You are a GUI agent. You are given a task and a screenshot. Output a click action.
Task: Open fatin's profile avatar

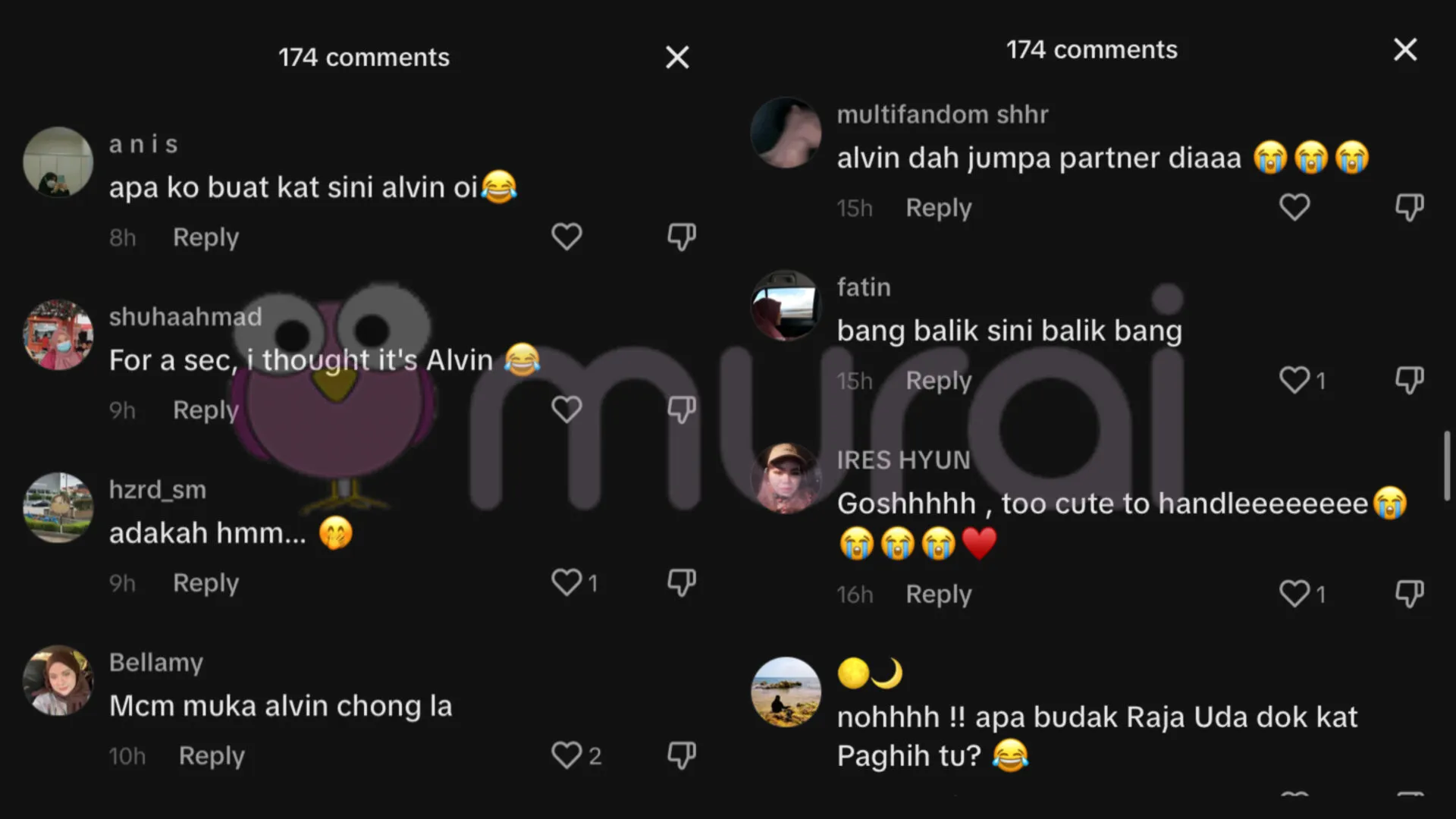coord(786,305)
